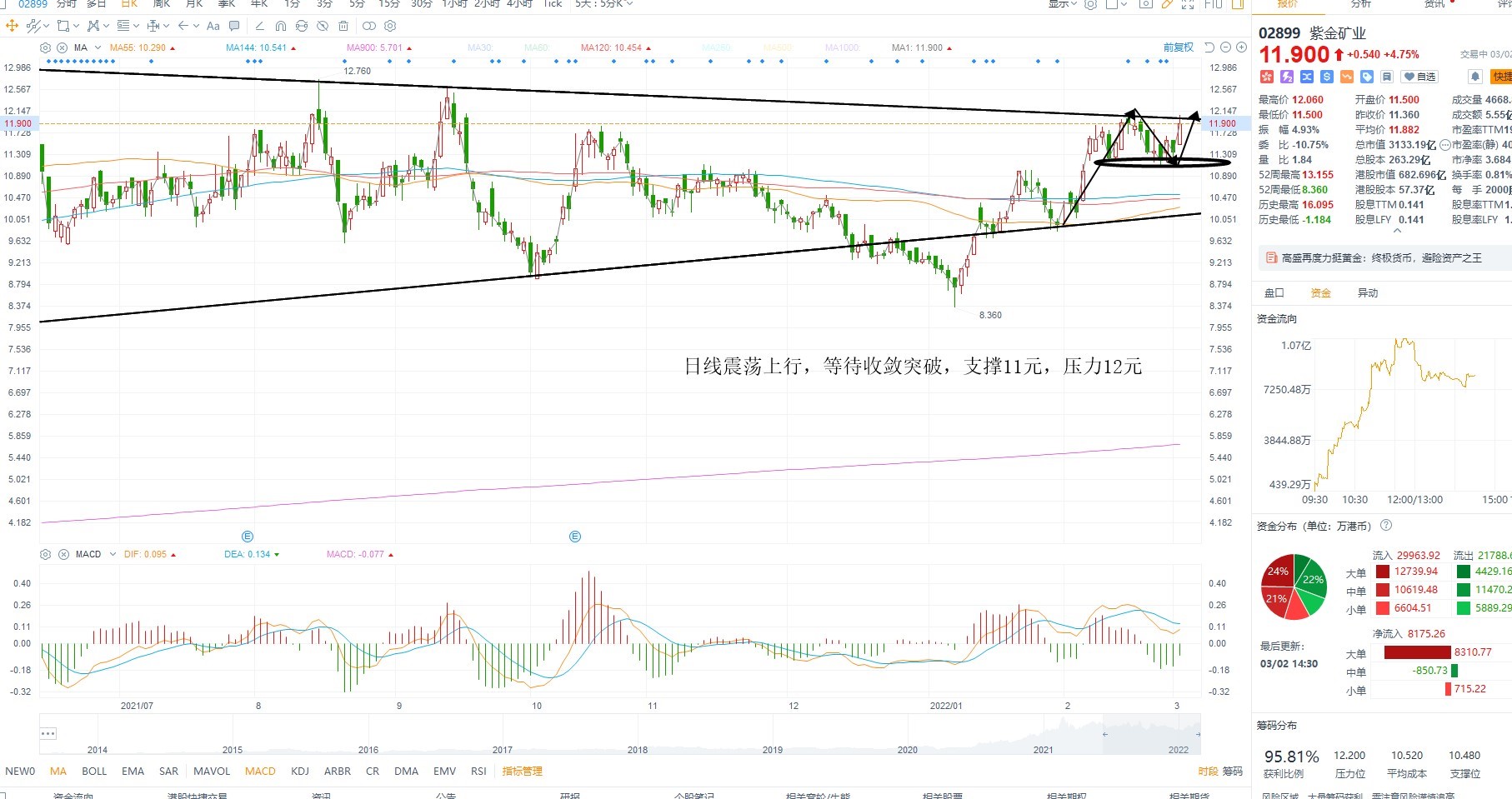The width and height of the screenshot is (1512, 799).
Task: Select the KDJ indicator
Action: [300, 772]
